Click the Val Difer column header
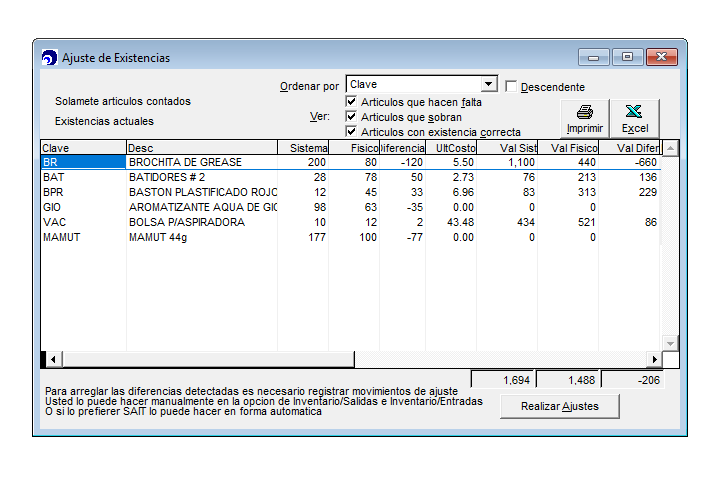The height and width of the screenshot is (485, 717). 630,148
